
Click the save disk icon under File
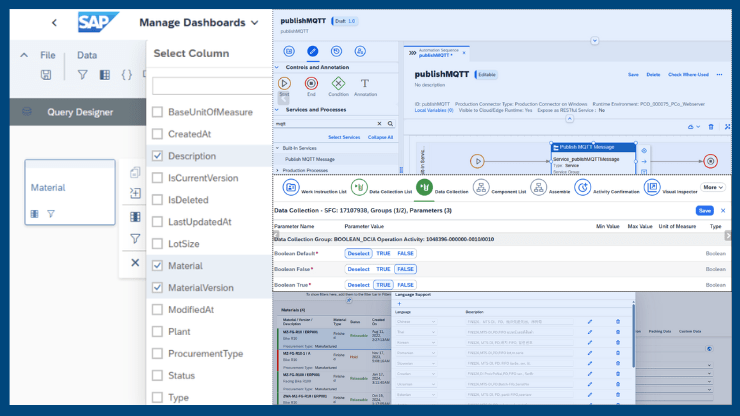pos(46,75)
